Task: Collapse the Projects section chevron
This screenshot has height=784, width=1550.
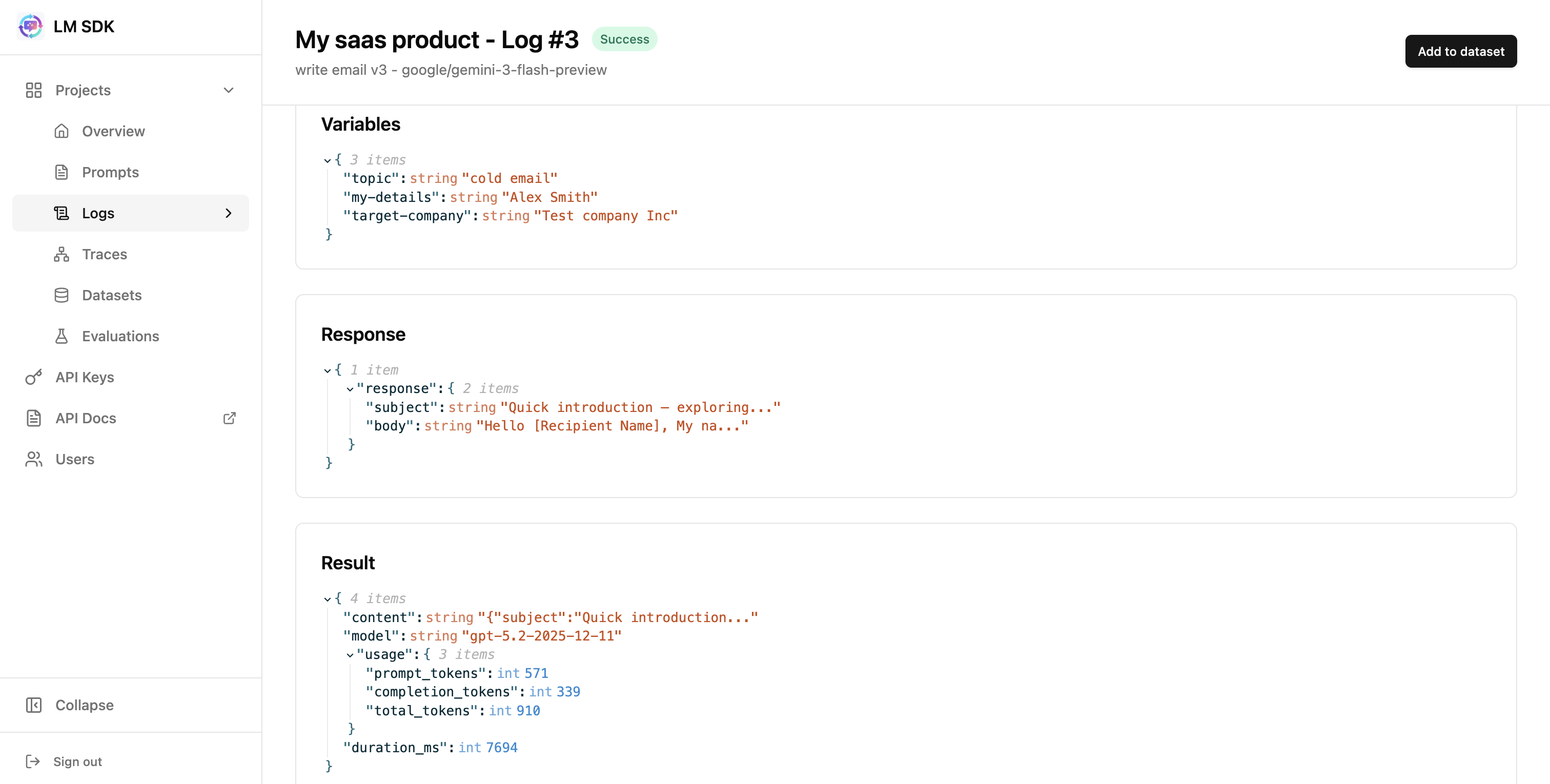Action: click(x=229, y=90)
